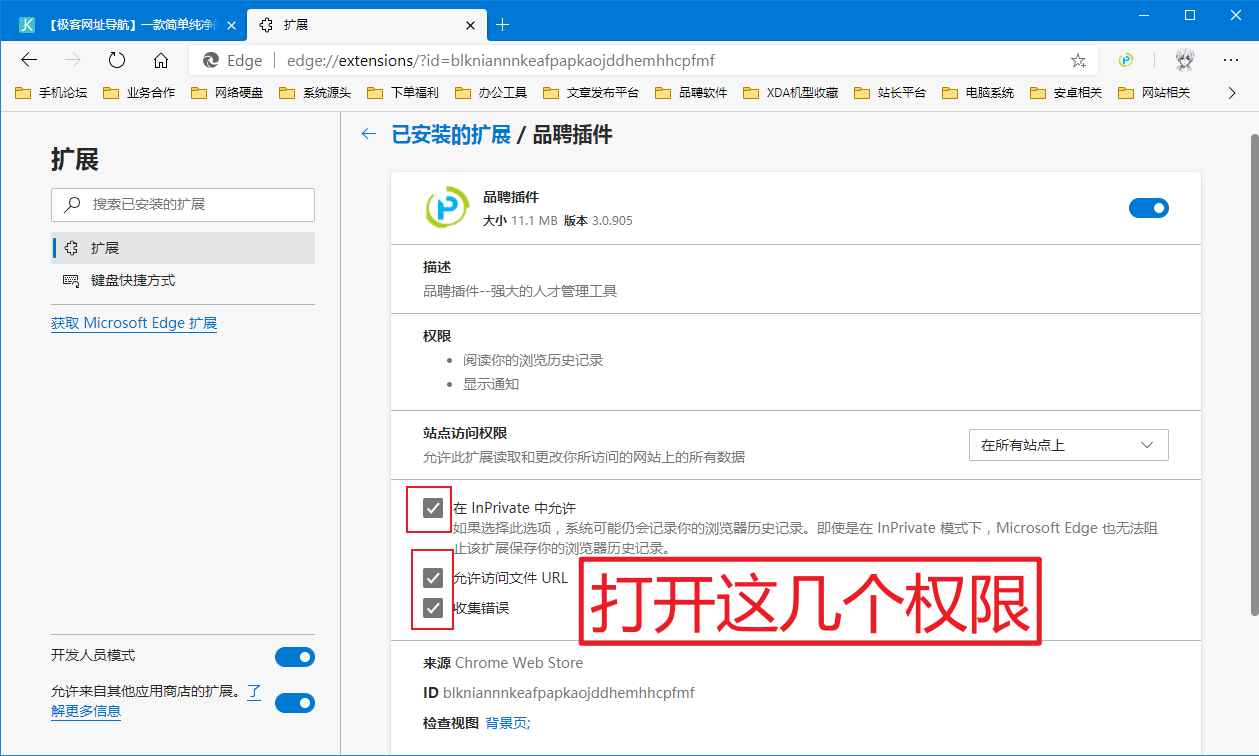Open the Settings and more (...) menu
This screenshot has width=1259, height=756.
click(1231, 60)
